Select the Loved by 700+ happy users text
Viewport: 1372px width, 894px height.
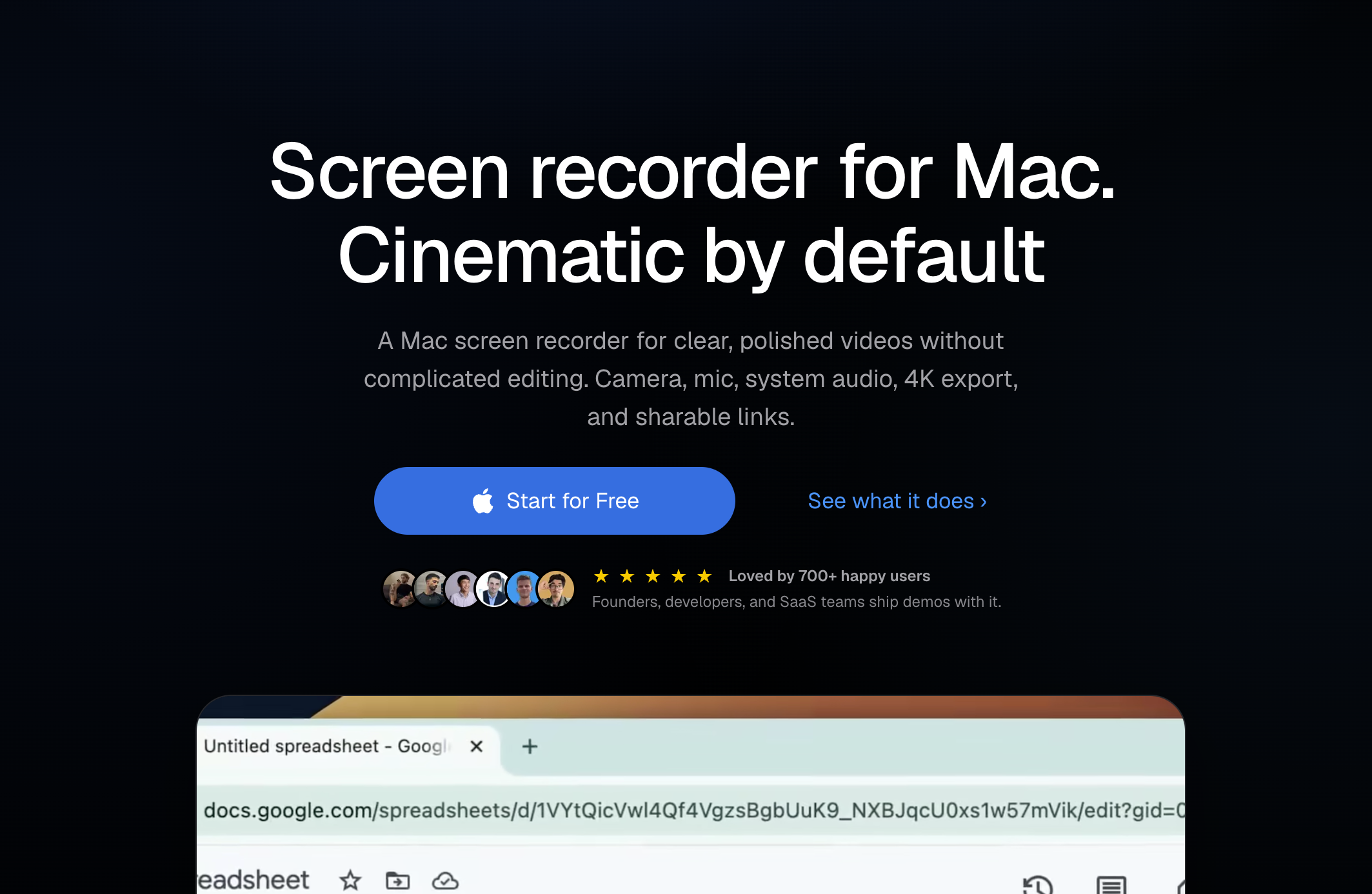830,576
